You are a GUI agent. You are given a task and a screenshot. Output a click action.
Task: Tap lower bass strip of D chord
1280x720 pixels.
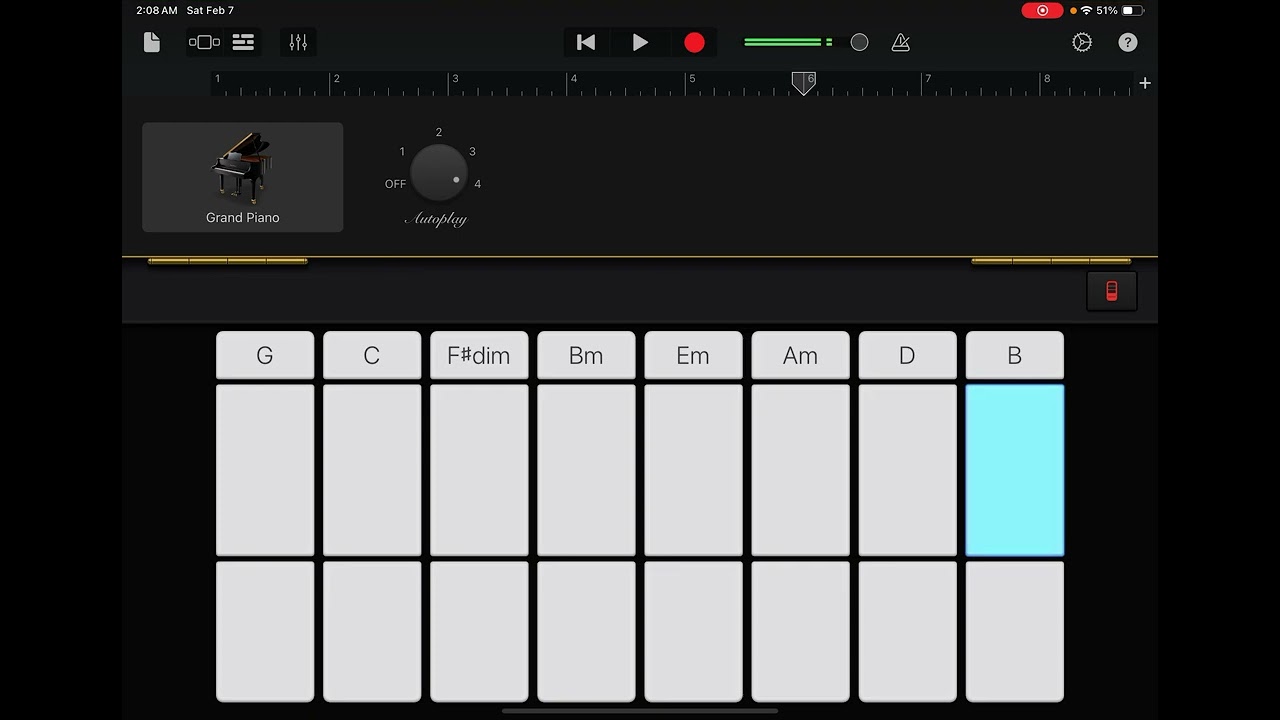click(x=907, y=632)
